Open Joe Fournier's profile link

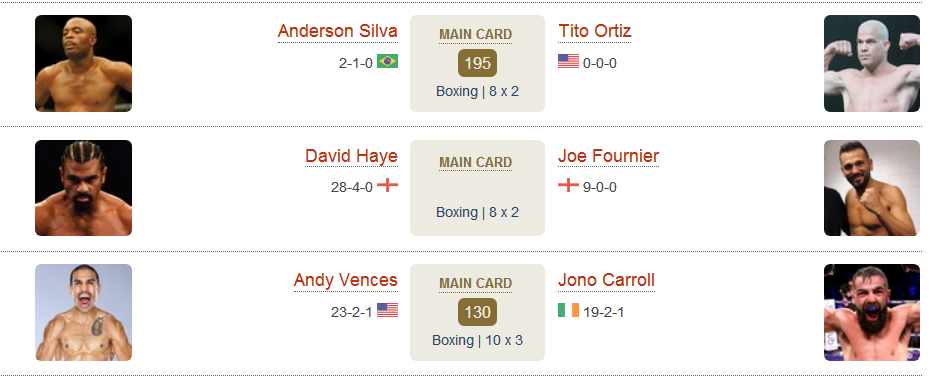point(609,156)
